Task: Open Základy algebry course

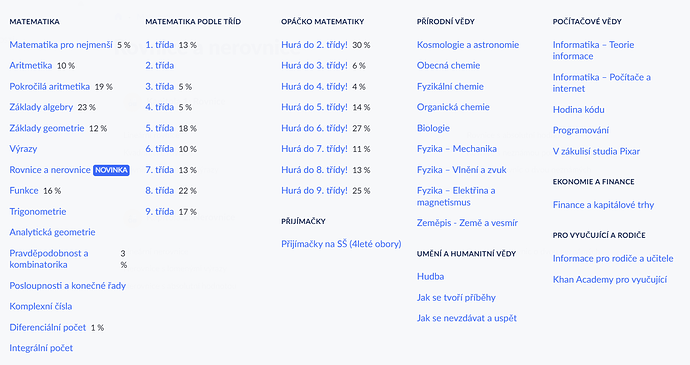Action: [41, 107]
